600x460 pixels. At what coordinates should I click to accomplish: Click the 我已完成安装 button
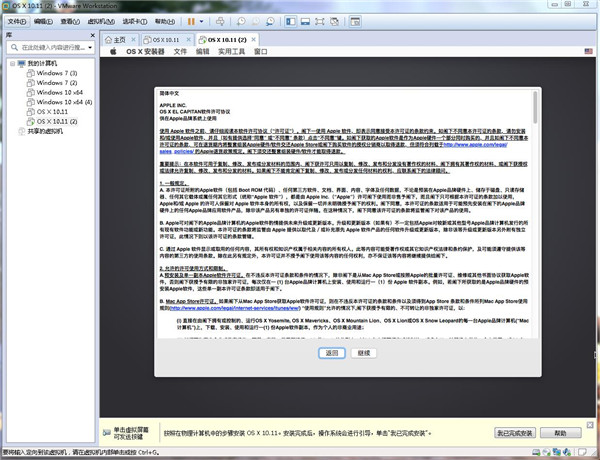(516, 431)
